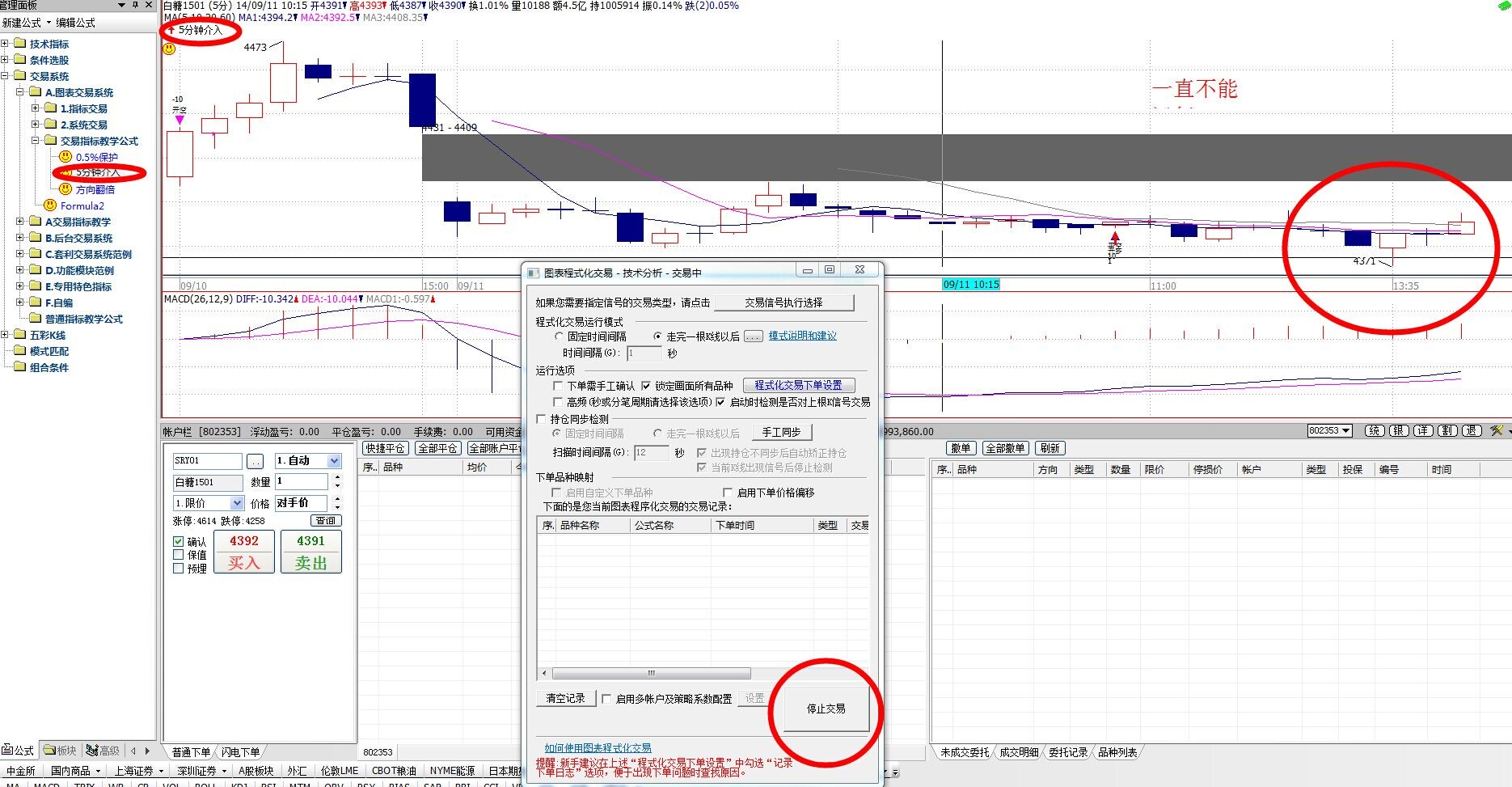Click tab scroll left arrow in formula panel

pos(133,751)
